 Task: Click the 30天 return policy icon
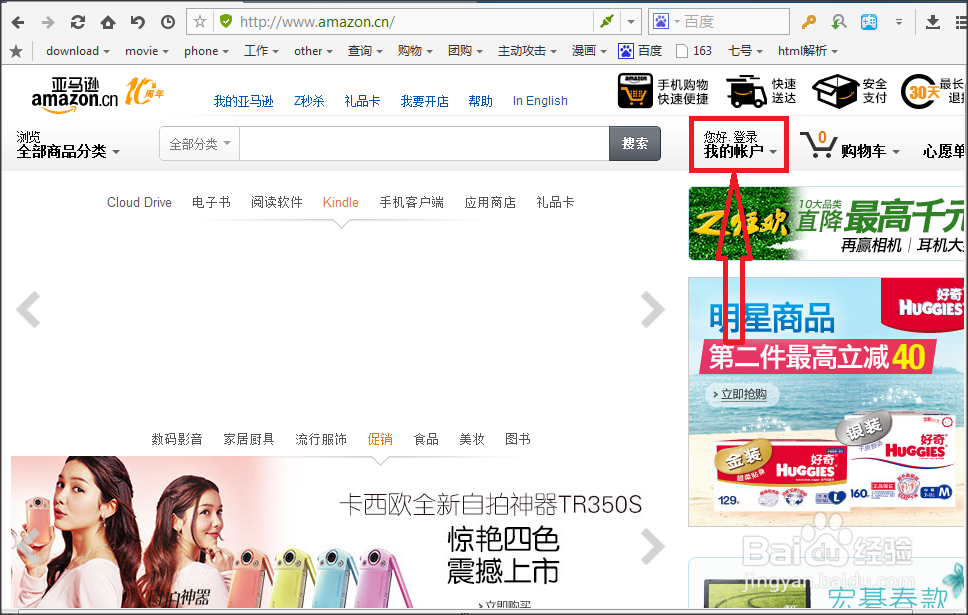click(919, 91)
